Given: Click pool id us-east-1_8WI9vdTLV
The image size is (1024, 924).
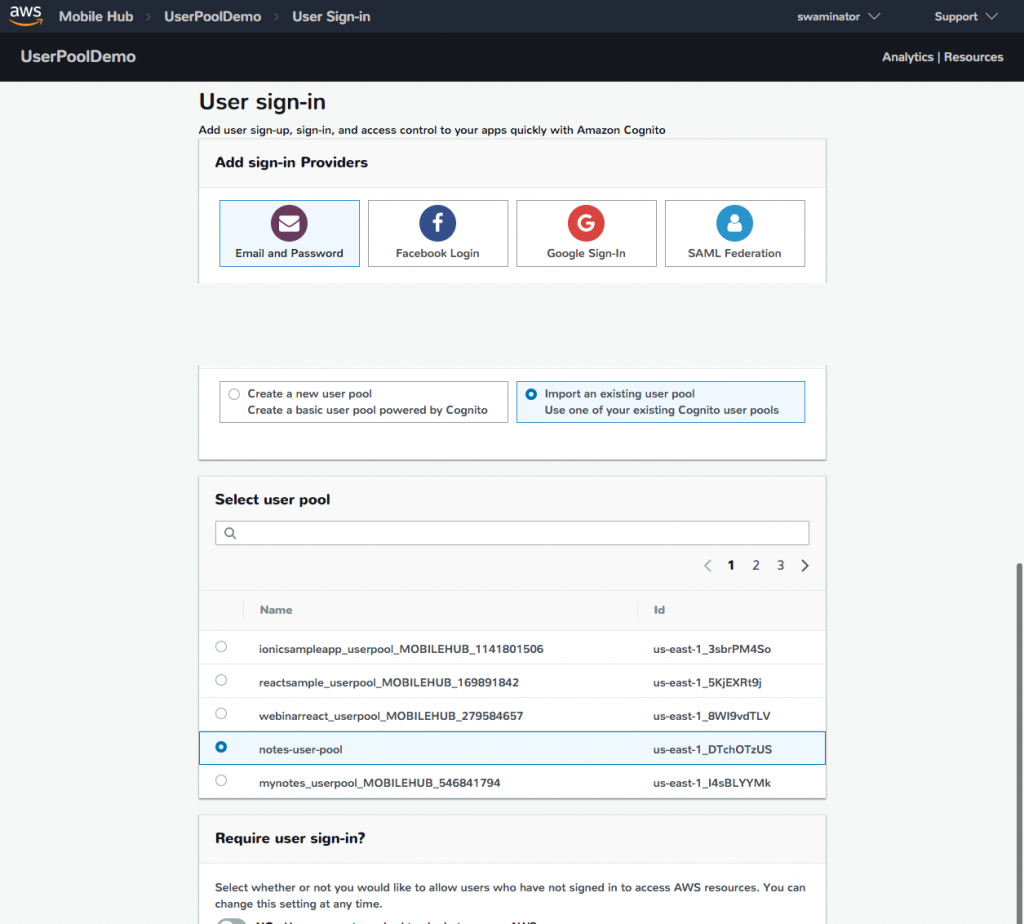Looking at the screenshot, I should pos(711,716).
